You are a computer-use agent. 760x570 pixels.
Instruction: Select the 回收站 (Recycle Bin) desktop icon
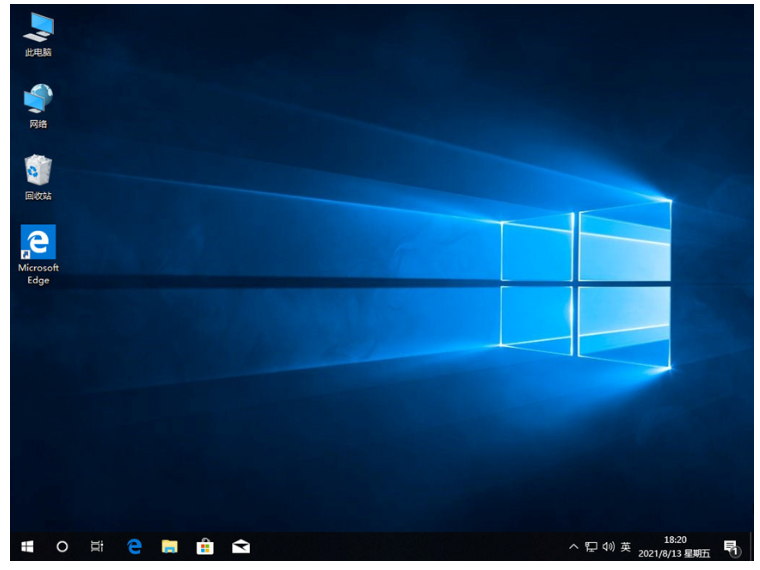tap(38, 175)
